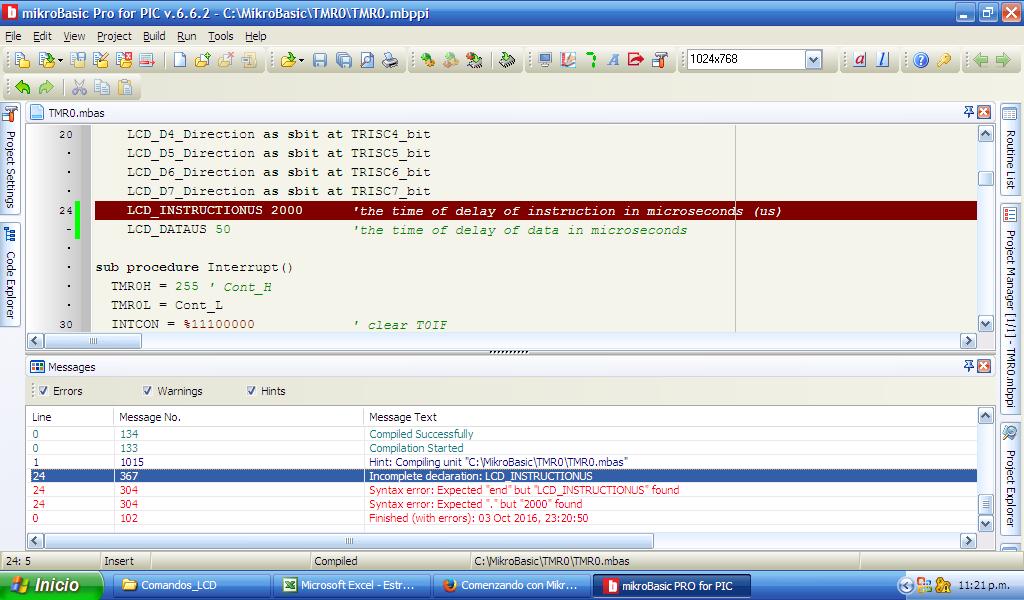Open the Project Settings side panel
The image size is (1024, 600).
(x=10, y=159)
